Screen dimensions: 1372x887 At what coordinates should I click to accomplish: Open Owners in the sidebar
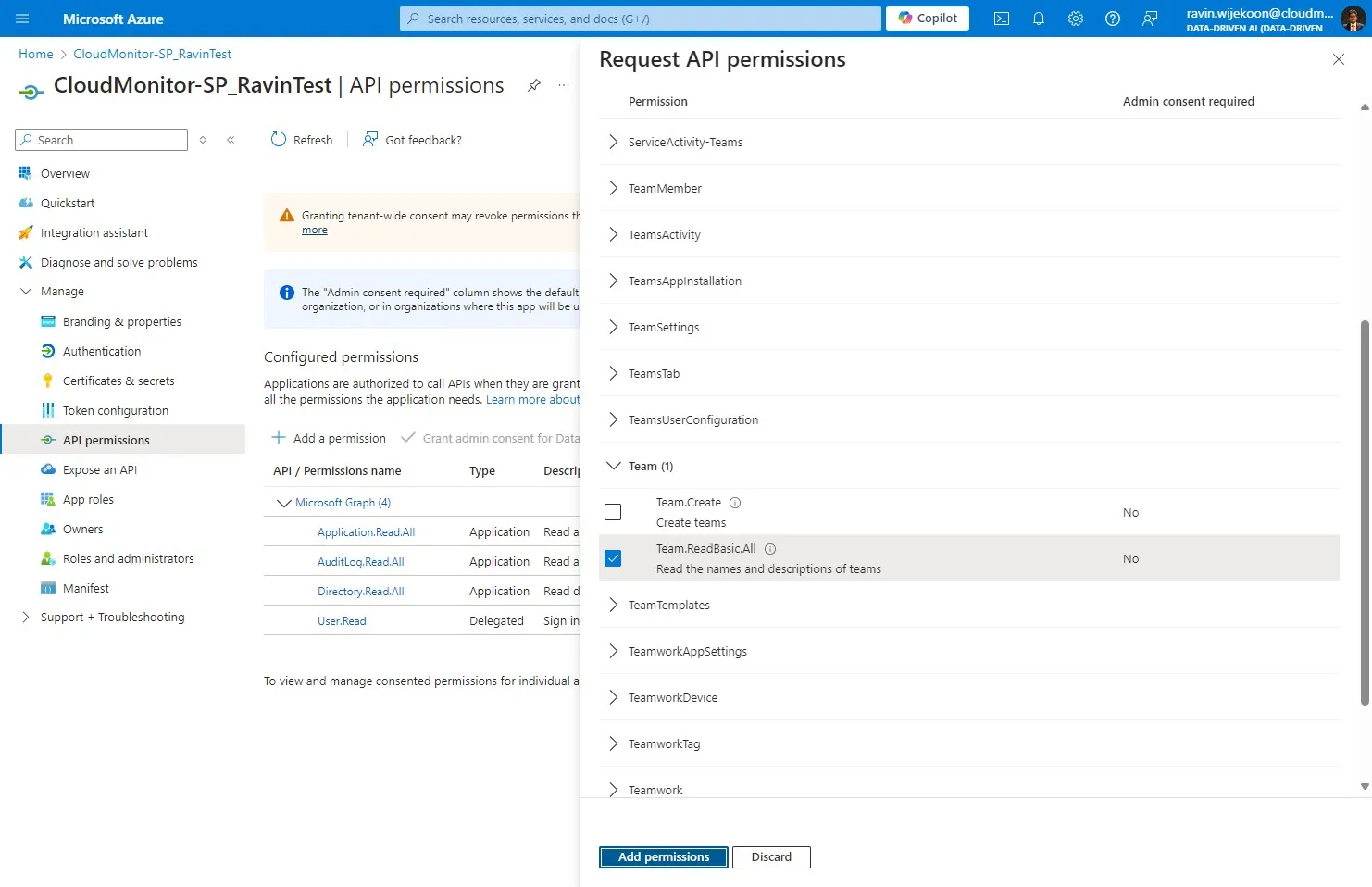tap(82, 529)
